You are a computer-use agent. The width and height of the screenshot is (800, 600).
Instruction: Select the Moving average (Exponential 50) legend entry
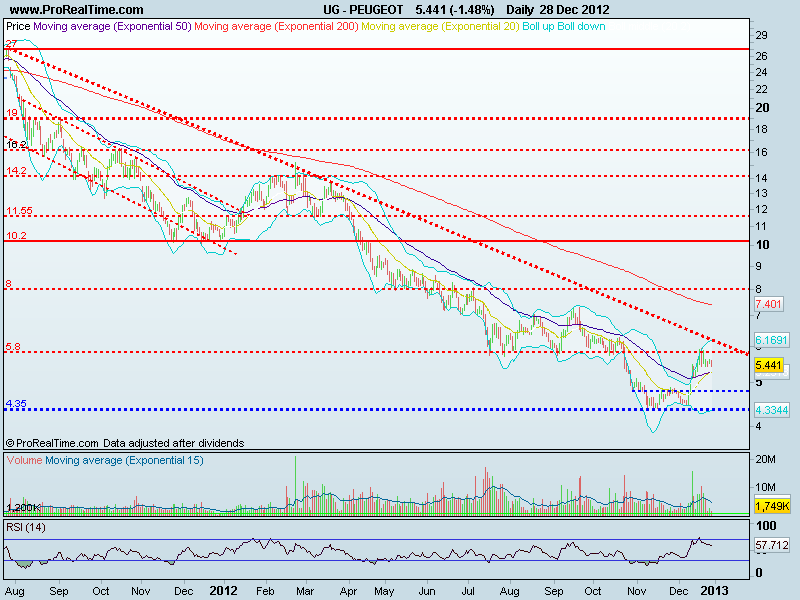(x=112, y=27)
